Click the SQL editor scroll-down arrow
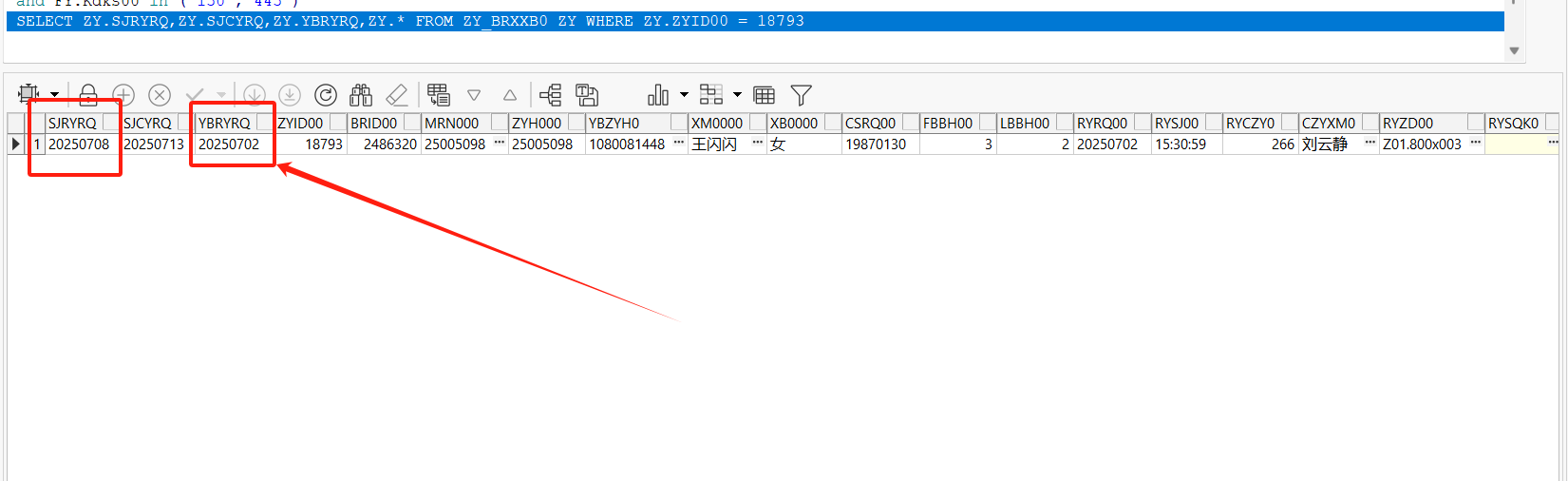The height and width of the screenshot is (481, 1568). click(x=1515, y=51)
